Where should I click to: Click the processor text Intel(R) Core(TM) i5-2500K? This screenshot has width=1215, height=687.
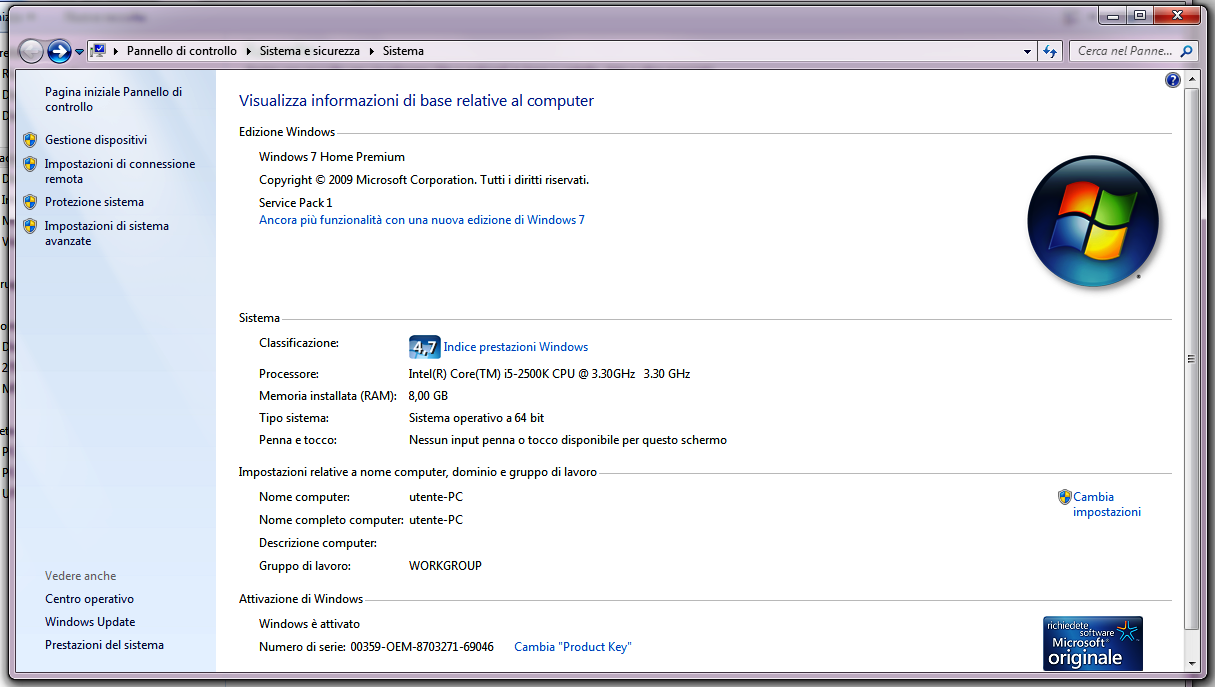[x=549, y=374]
